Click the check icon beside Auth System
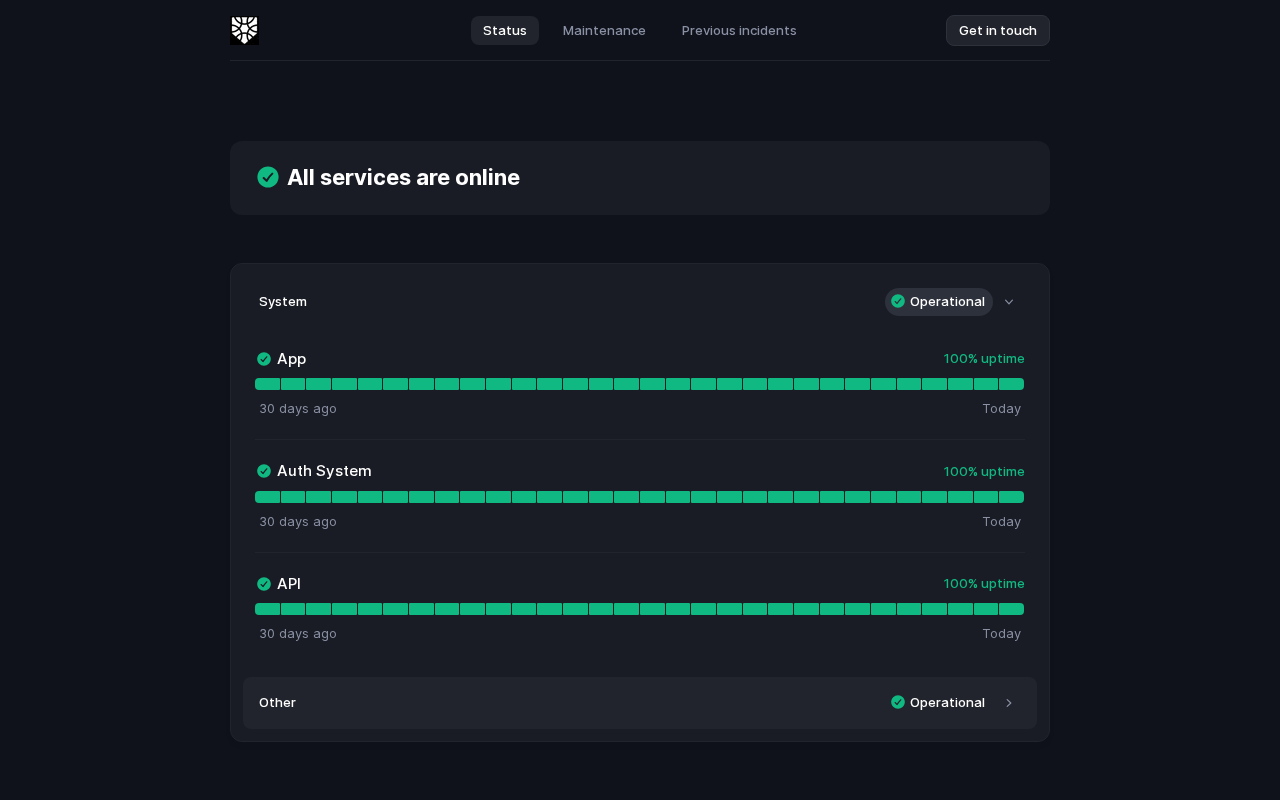This screenshot has width=1280, height=800. coord(264,471)
